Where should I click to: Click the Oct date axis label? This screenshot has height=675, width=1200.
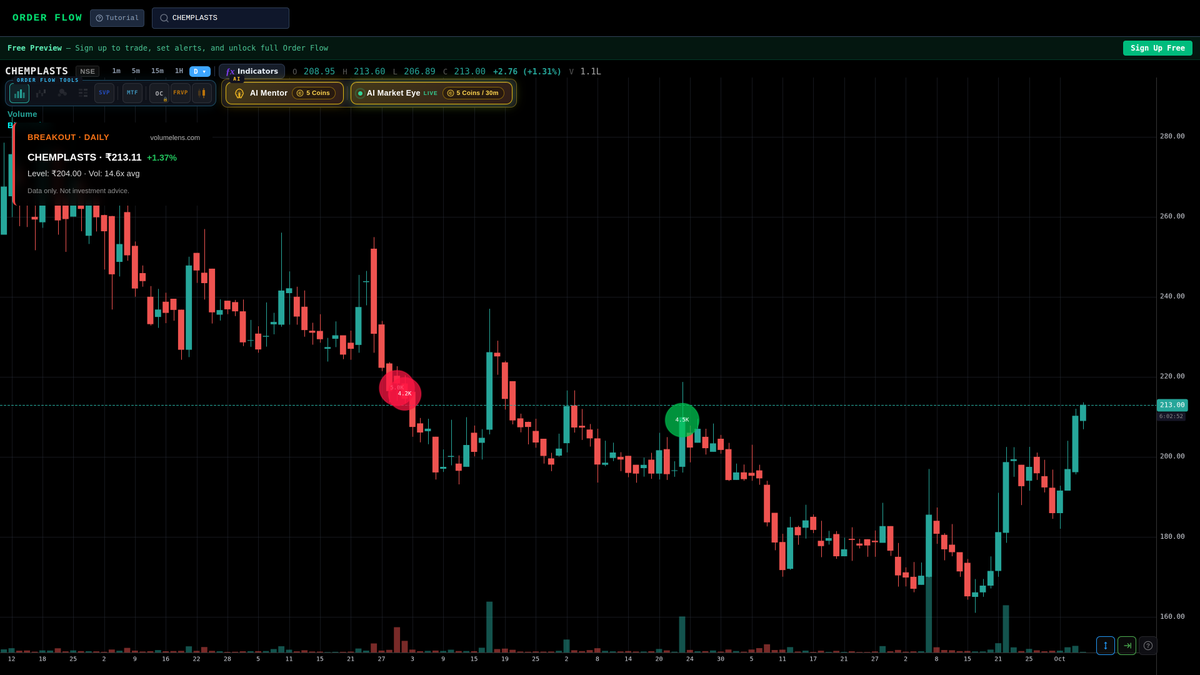(1059, 659)
